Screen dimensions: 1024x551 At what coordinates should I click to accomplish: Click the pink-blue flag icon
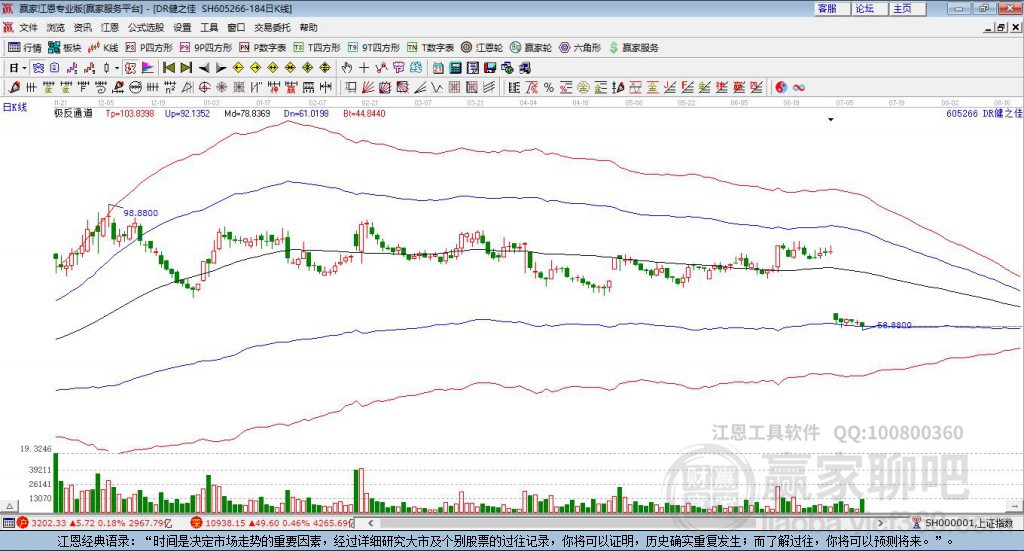(148, 68)
